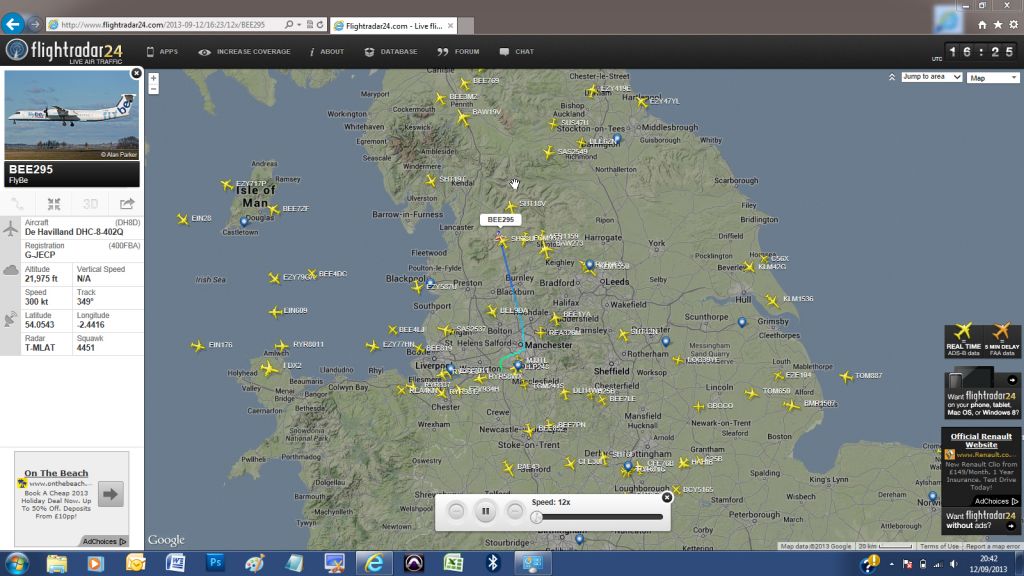Select flight EZY47YL plane icon
Image resolution: width=1024 pixels, height=576 pixels.
(x=642, y=102)
